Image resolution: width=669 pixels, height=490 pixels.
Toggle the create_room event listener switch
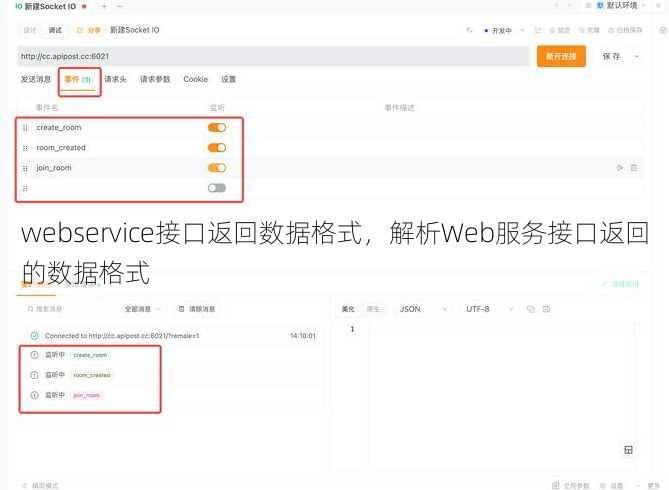click(x=217, y=127)
